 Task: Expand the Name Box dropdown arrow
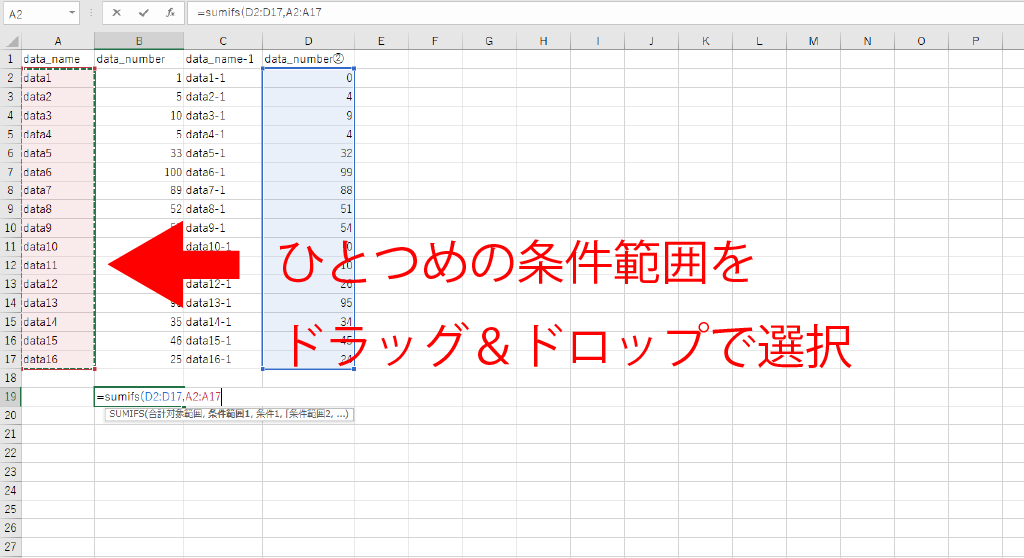[72, 14]
